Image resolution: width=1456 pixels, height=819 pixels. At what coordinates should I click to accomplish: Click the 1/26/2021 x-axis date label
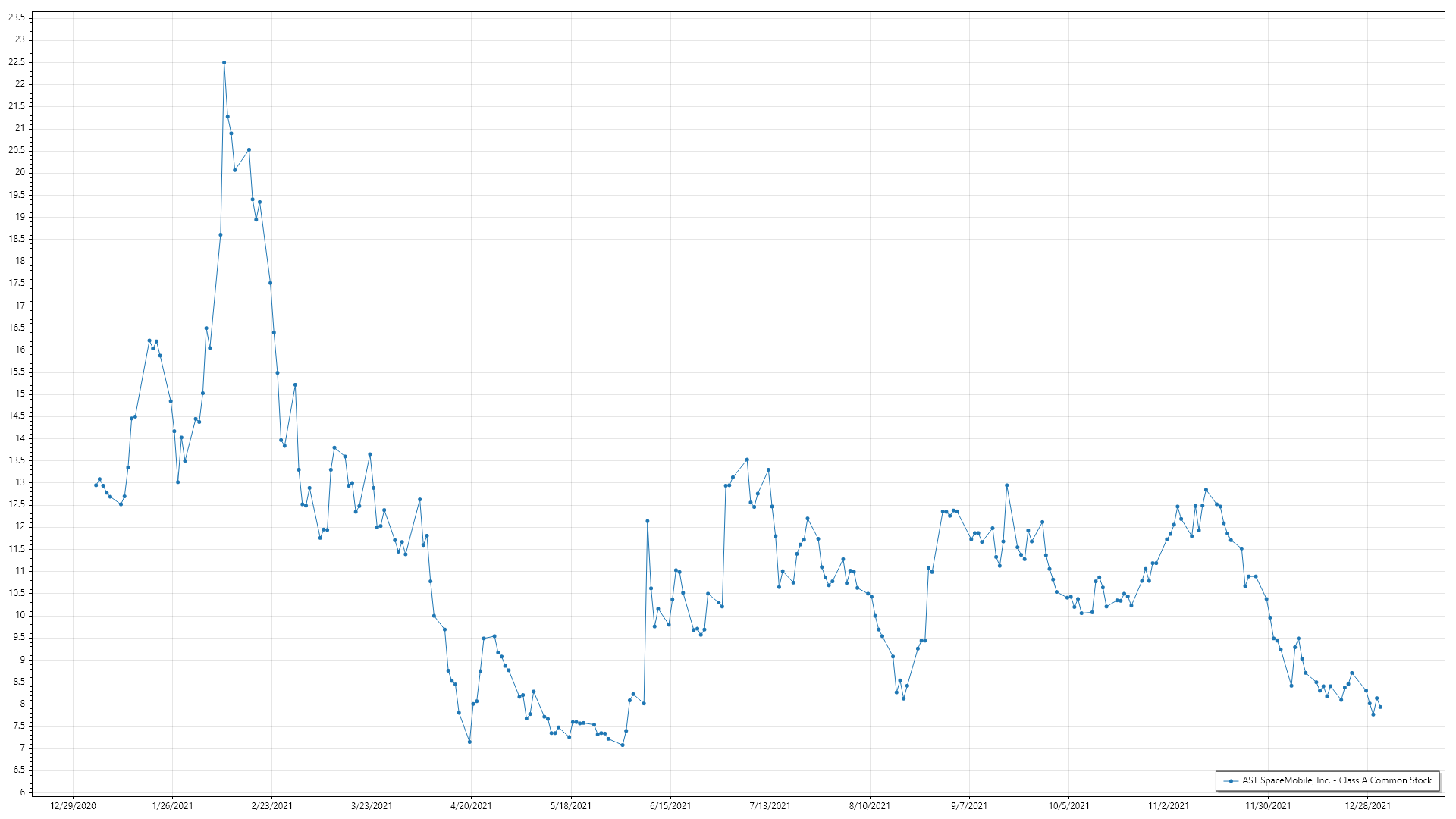pyautogui.click(x=172, y=806)
